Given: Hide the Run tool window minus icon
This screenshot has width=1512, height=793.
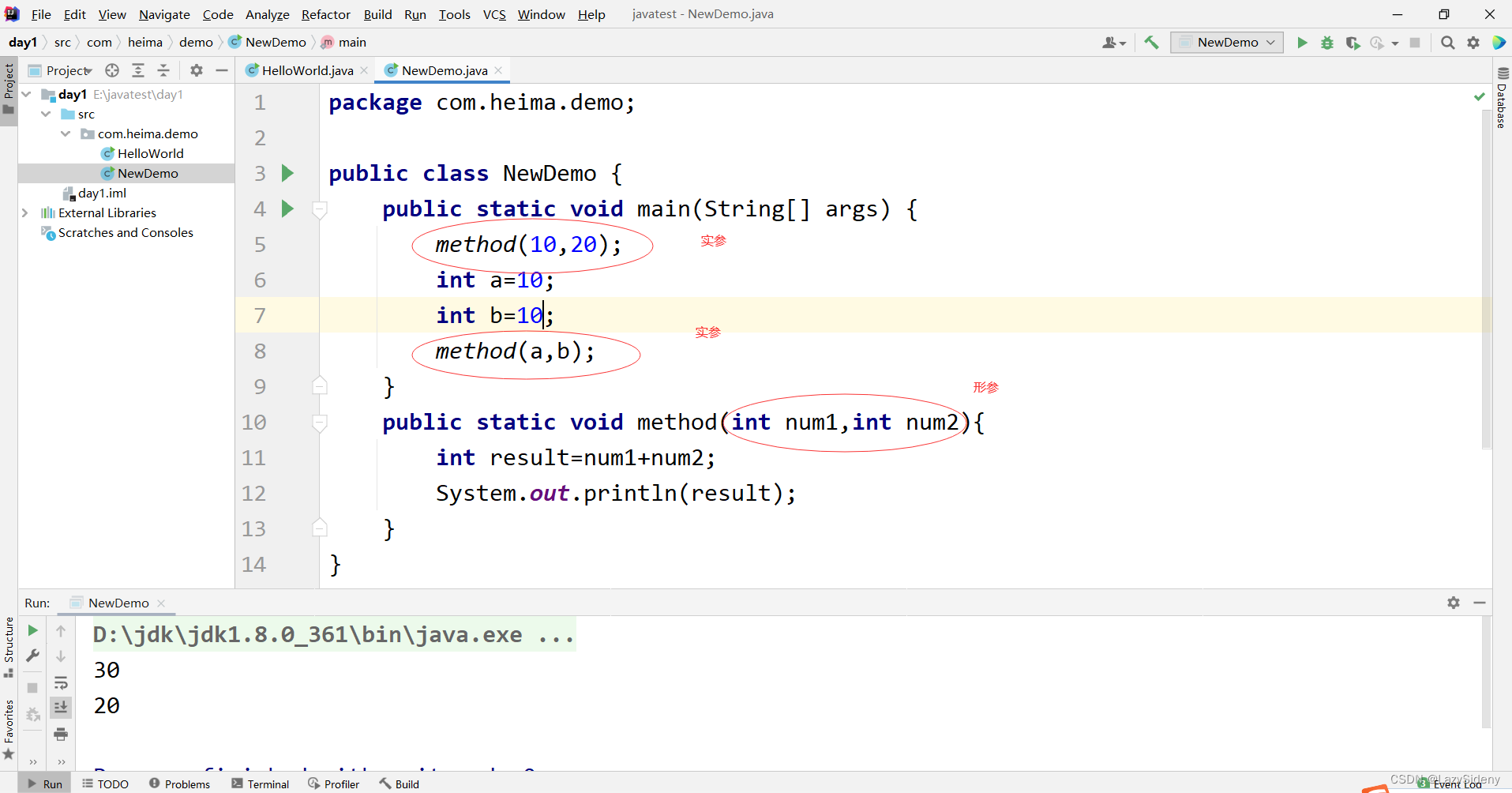Looking at the screenshot, I should (x=1480, y=603).
